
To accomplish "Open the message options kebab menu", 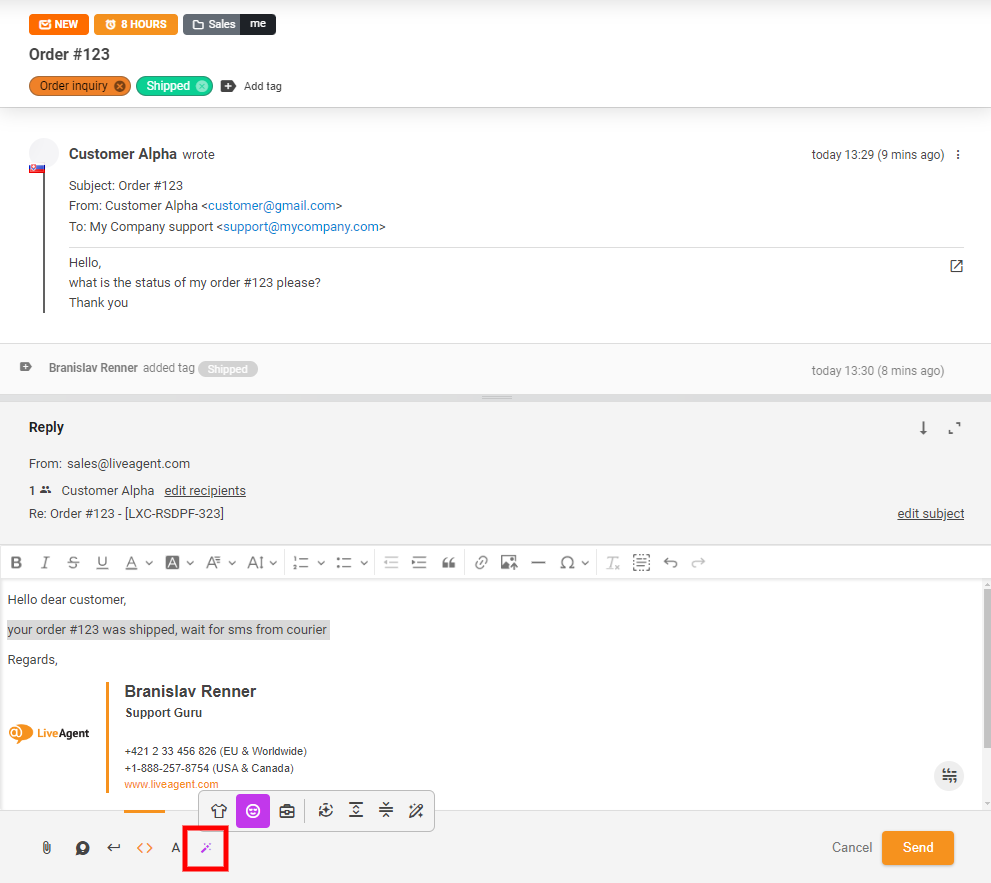I will [x=958, y=155].
